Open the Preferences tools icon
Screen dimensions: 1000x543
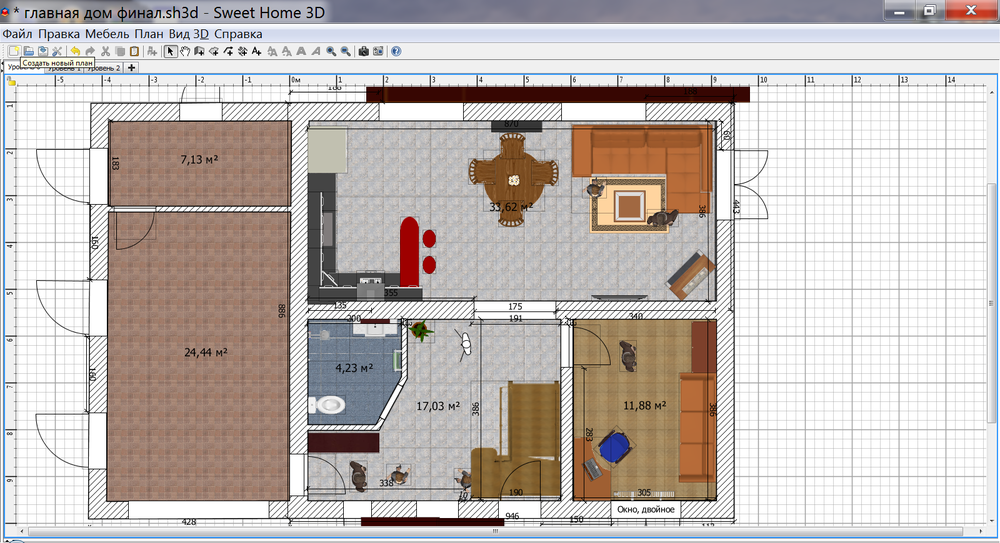tap(57, 51)
